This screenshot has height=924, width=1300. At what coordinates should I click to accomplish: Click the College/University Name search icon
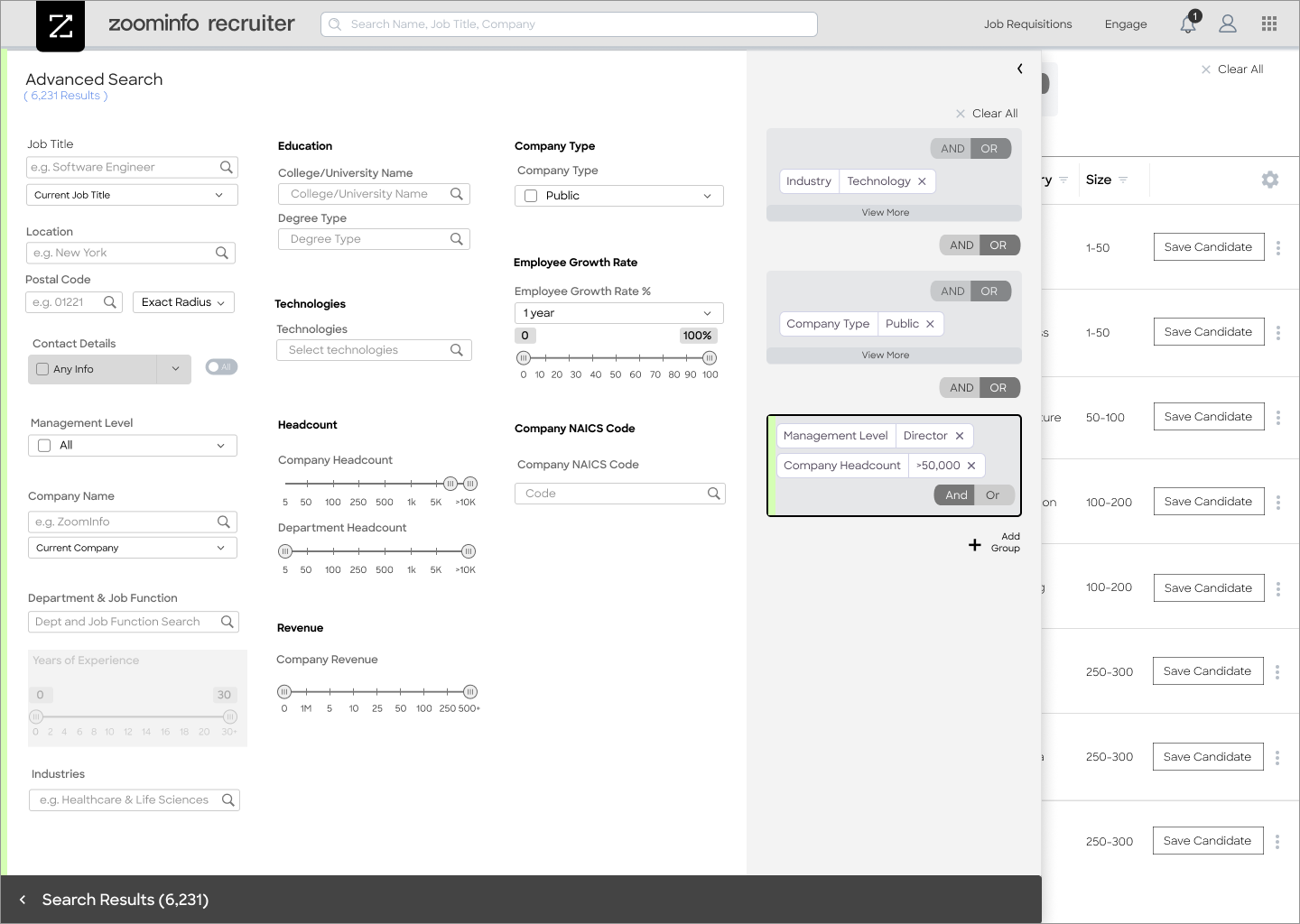point(457,194)
